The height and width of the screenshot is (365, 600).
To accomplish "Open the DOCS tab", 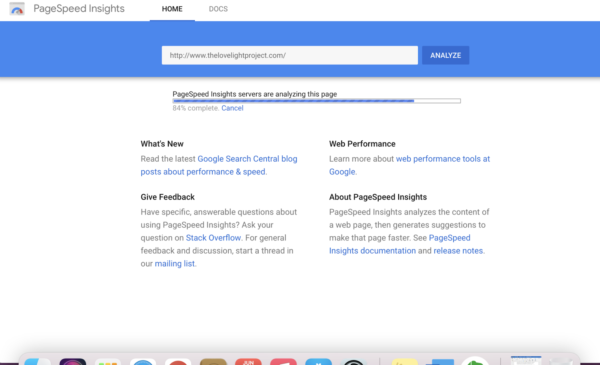I will coord(218,9).
